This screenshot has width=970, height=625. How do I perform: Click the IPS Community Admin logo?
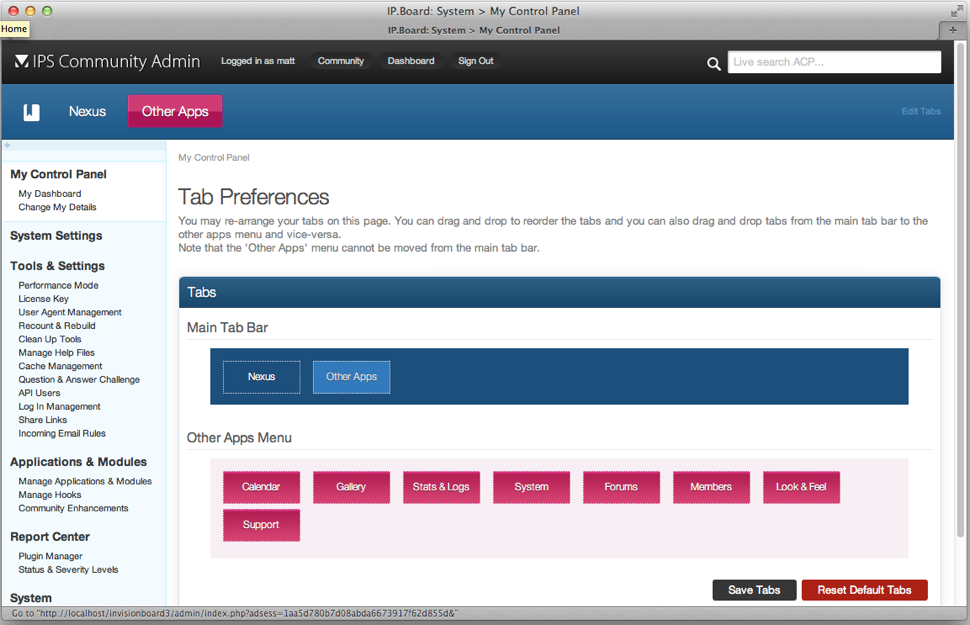(x=108, y=61)
